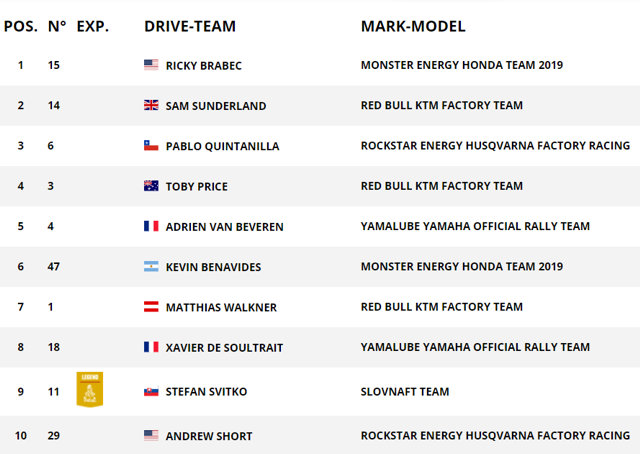Click the Austria flag next to Matthias Walkner
The width and height of the screenshot is (640, 454).
click(x=151, y=307)
